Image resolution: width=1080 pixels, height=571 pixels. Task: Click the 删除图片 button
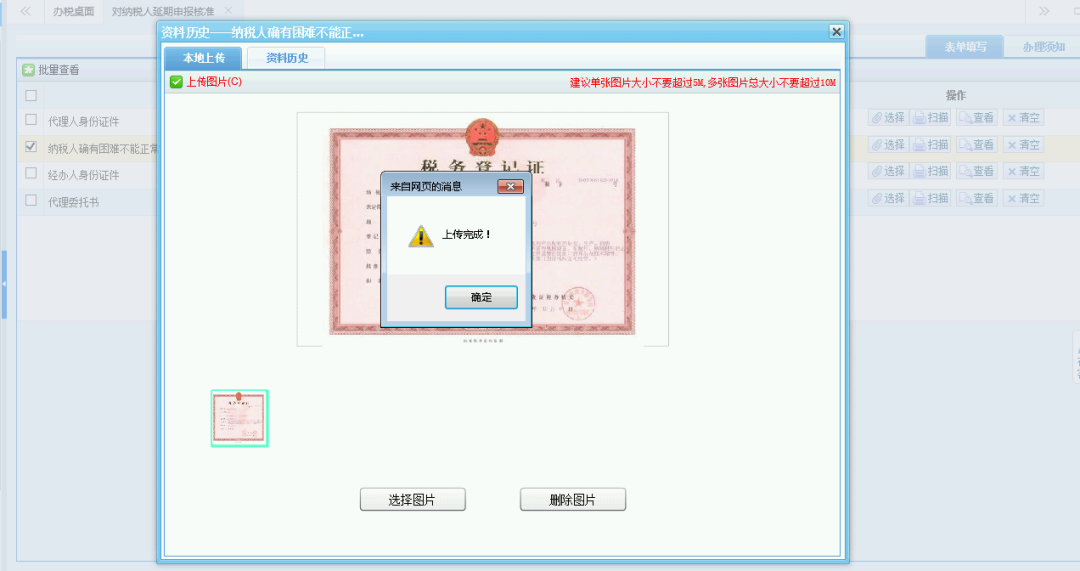[573, 500]
